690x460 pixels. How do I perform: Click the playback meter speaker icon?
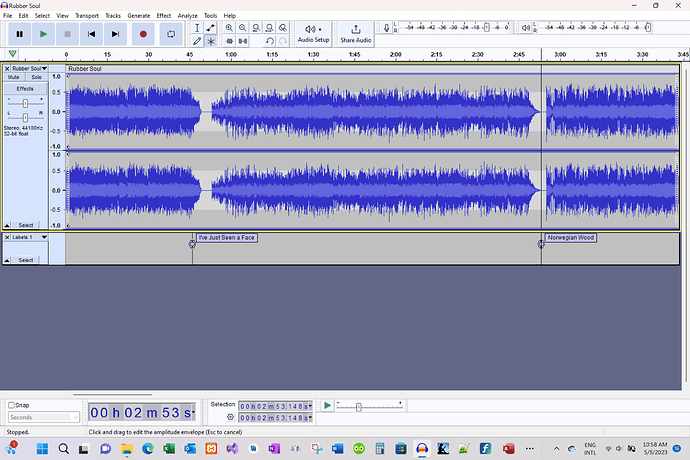[x=525, y=28]
